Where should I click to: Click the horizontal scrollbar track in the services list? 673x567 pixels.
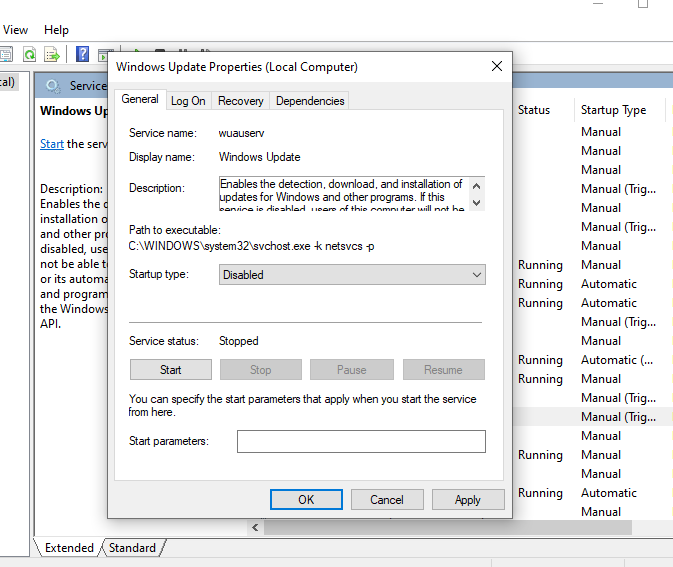click(446, 528)
